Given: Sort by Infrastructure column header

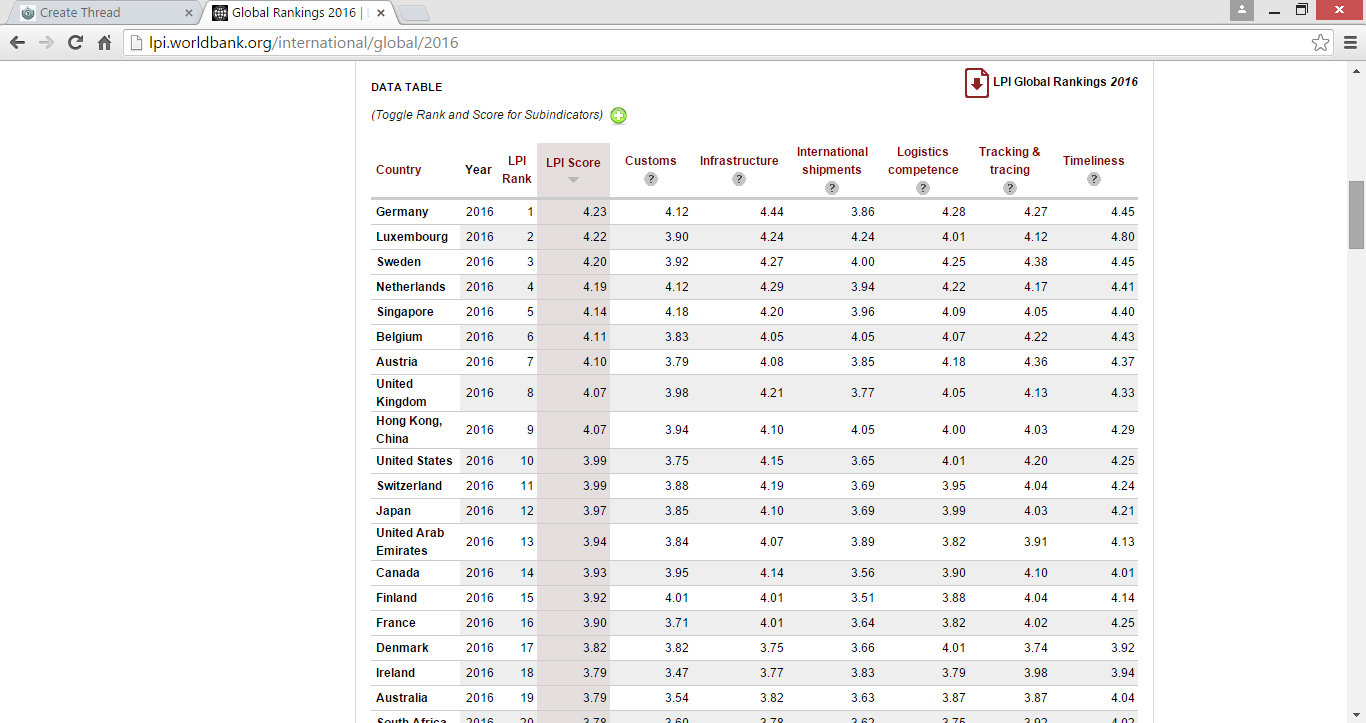Looking at the screenshot, I should tap(739, 161).
